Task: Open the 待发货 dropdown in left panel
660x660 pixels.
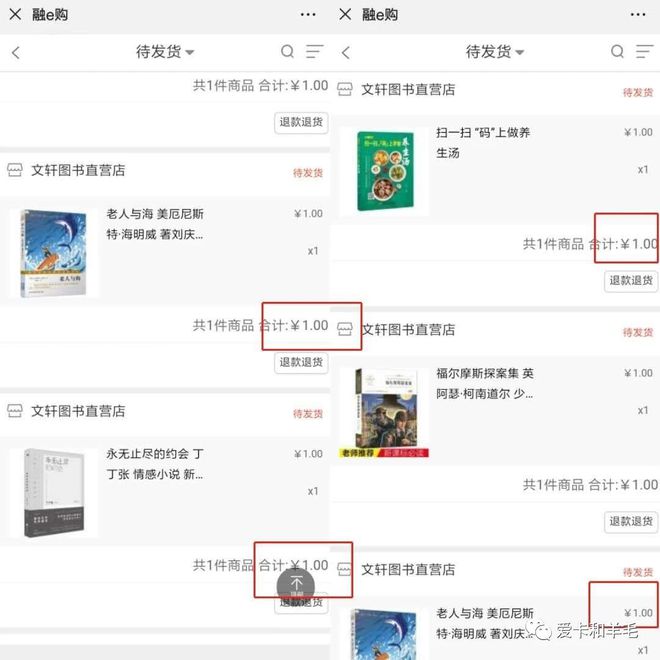Action: tap(165, 52)
